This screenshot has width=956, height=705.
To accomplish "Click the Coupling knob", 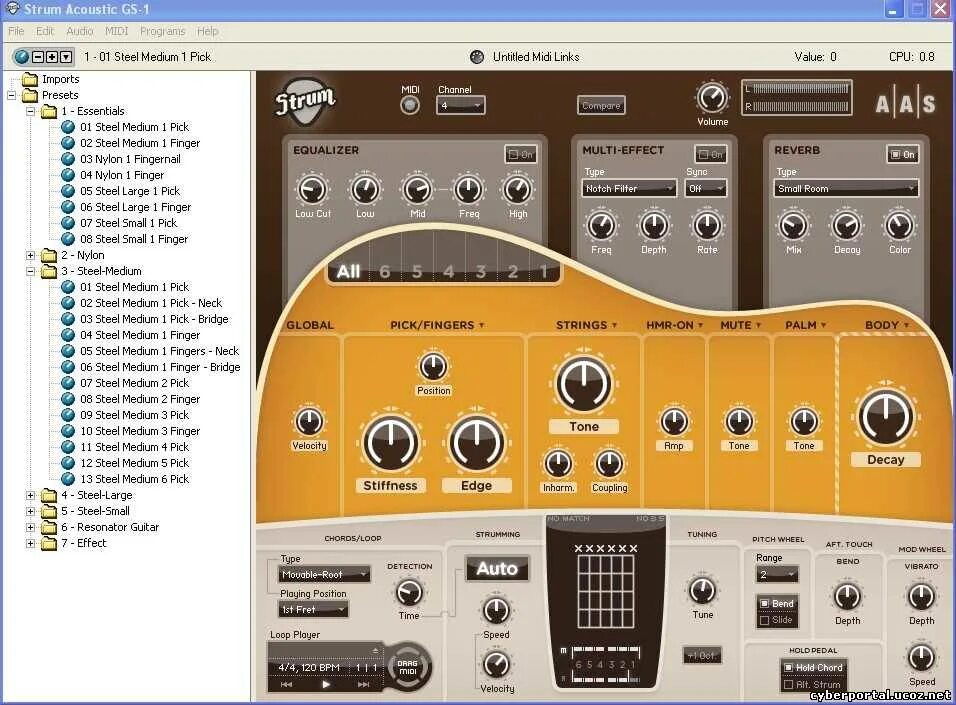I will click(x=608, y=464).
